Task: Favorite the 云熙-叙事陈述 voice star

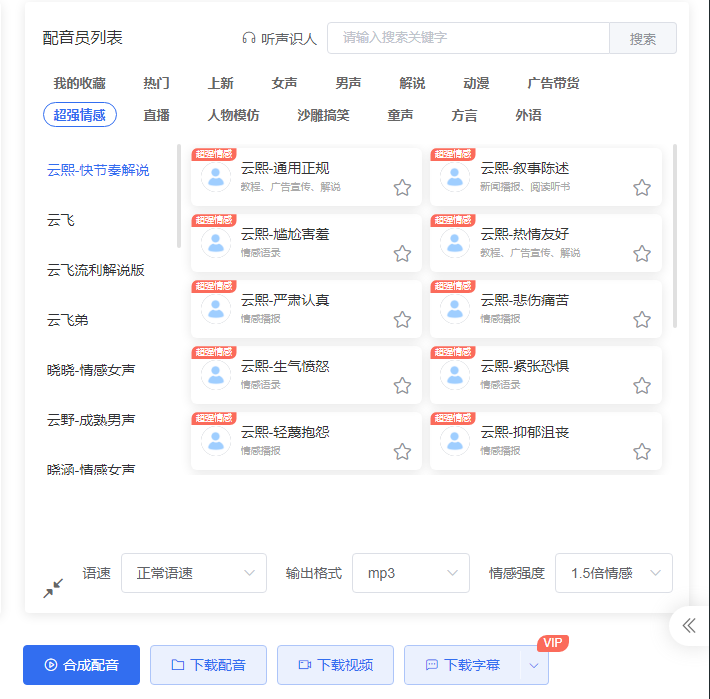Action: coord(642,187)
